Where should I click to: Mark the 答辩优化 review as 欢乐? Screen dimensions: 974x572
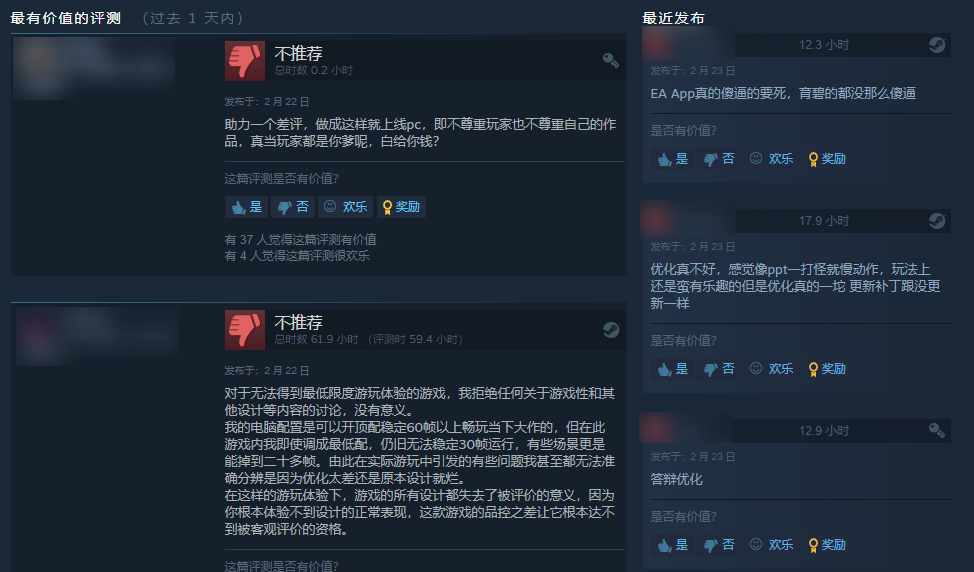coord(771,545)
